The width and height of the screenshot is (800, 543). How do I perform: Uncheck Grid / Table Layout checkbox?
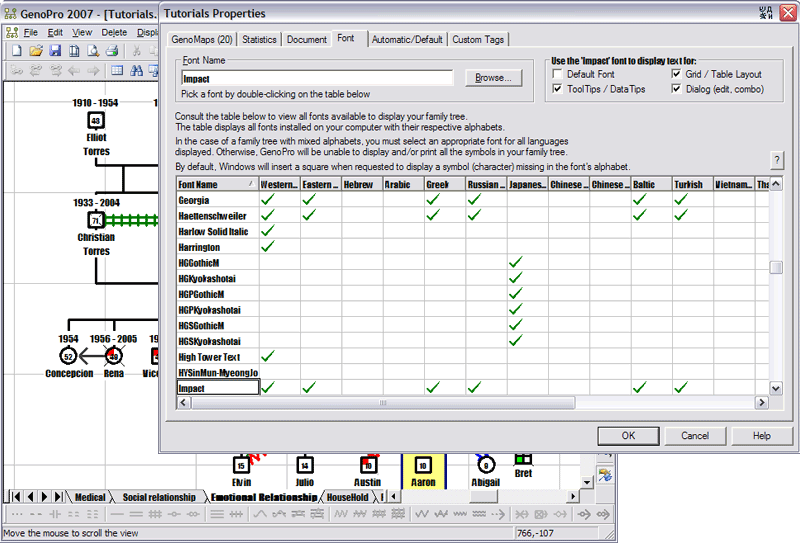(x=677, y=74)
